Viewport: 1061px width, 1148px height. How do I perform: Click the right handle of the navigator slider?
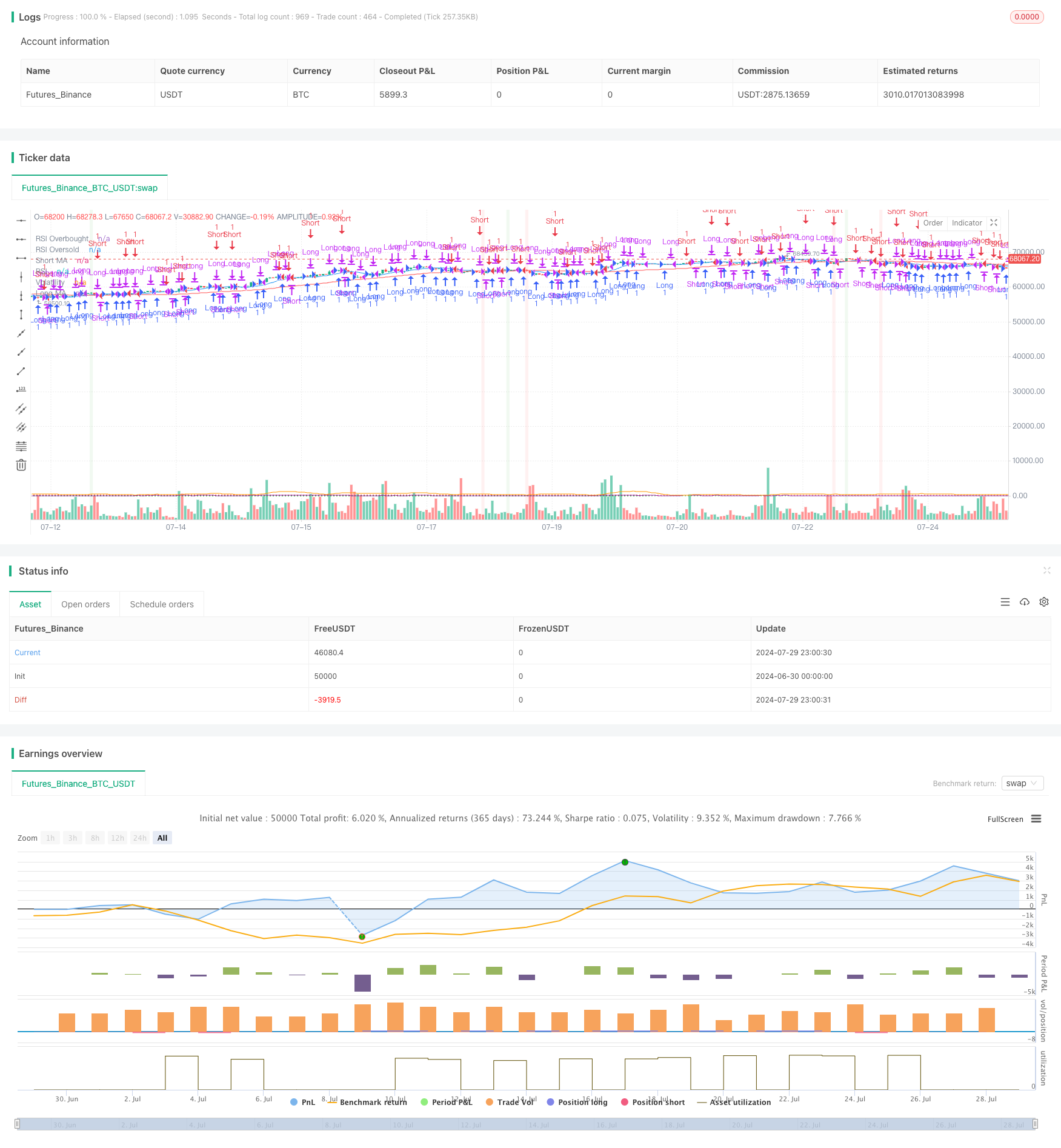(x=1035, y=1124)
